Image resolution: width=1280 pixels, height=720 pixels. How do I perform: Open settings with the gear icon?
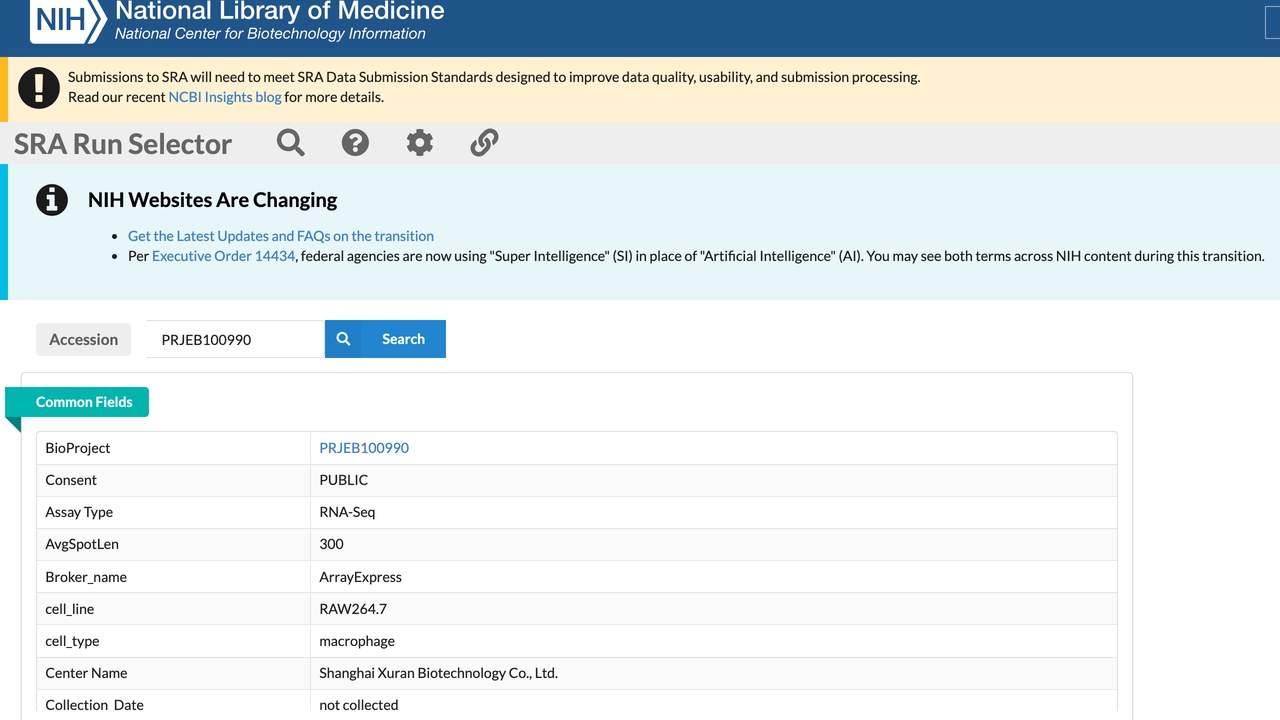(x=420, y=143)
